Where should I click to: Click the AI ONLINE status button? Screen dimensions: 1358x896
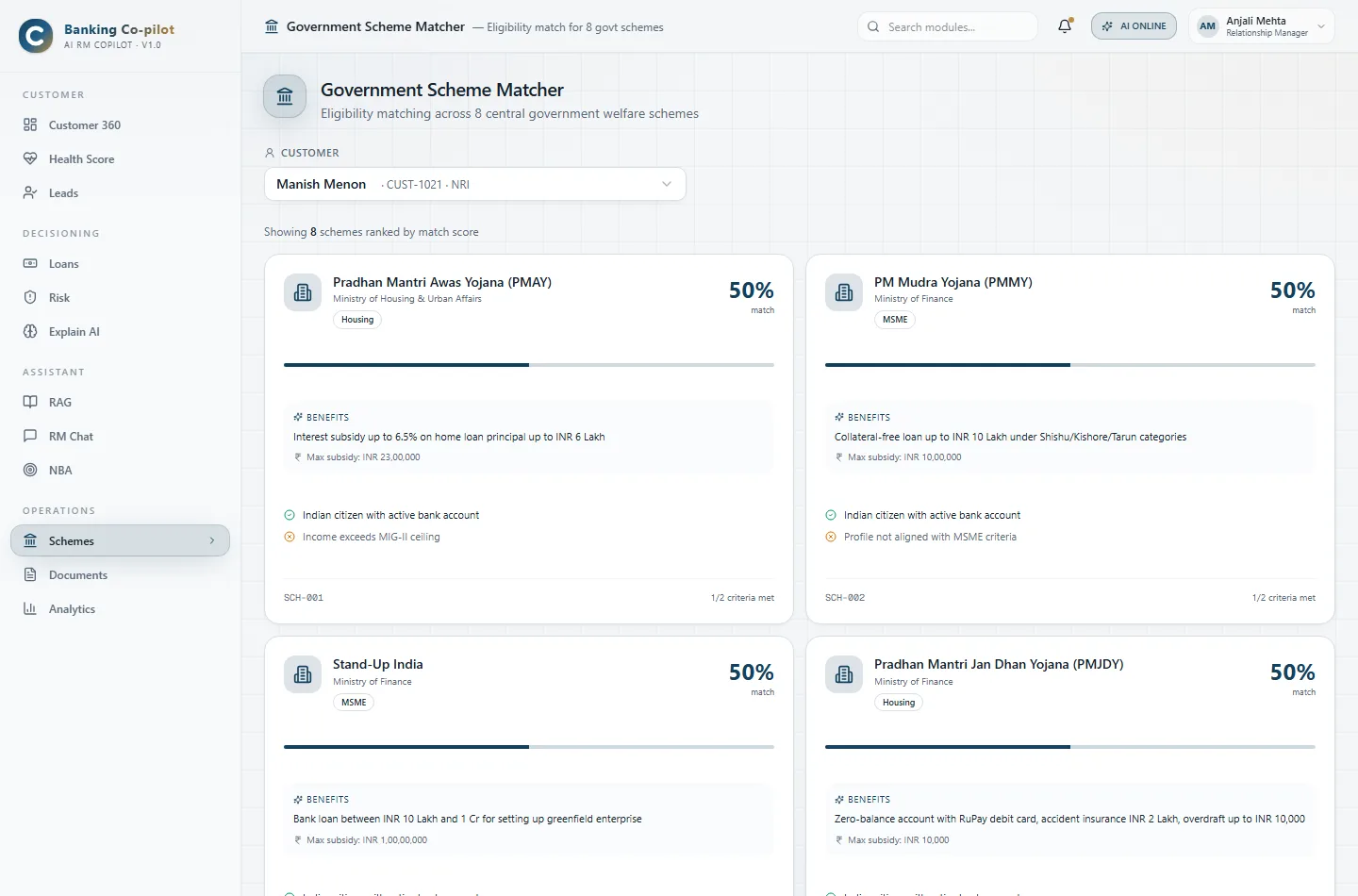tap(1134, 26)
